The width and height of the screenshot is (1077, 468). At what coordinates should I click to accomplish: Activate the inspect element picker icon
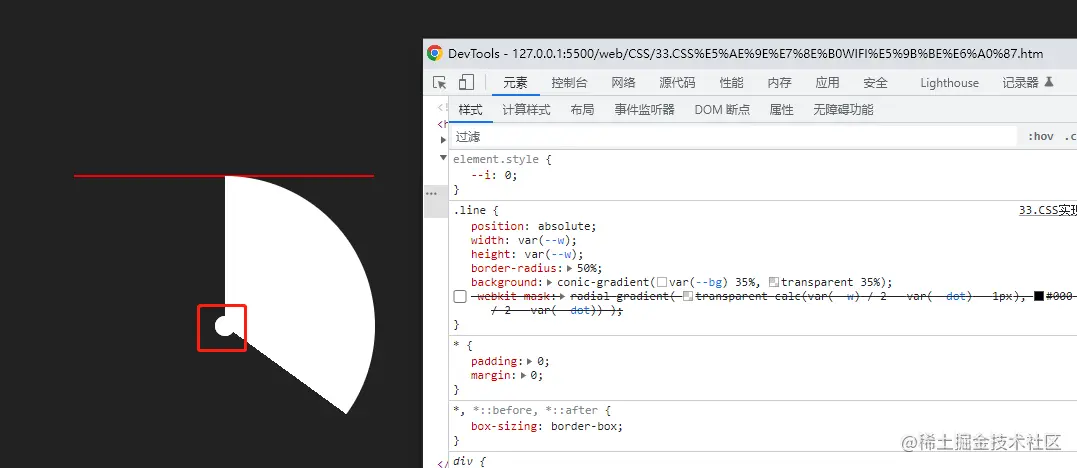point(440,82)
